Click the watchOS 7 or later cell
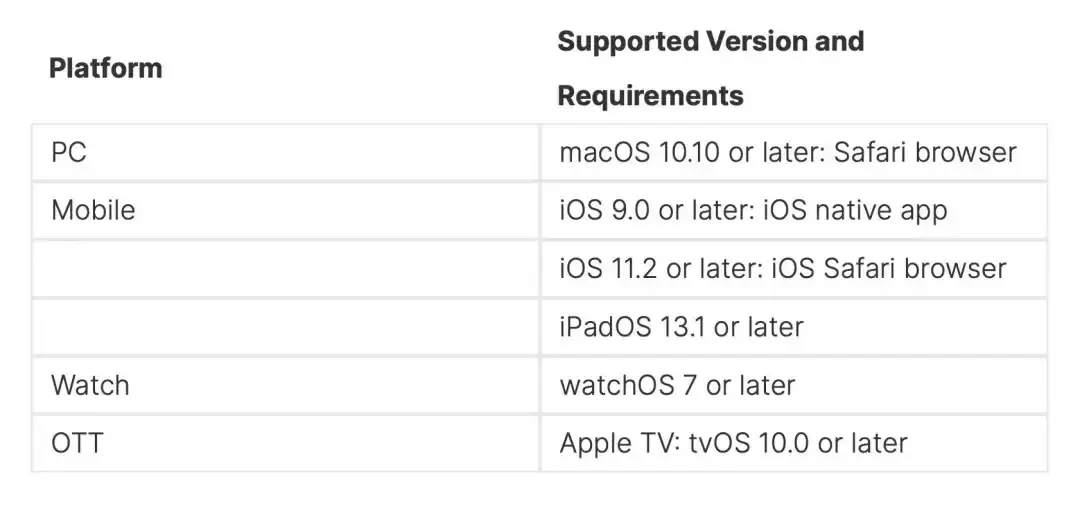1080x511 pixels. (677, 385)
